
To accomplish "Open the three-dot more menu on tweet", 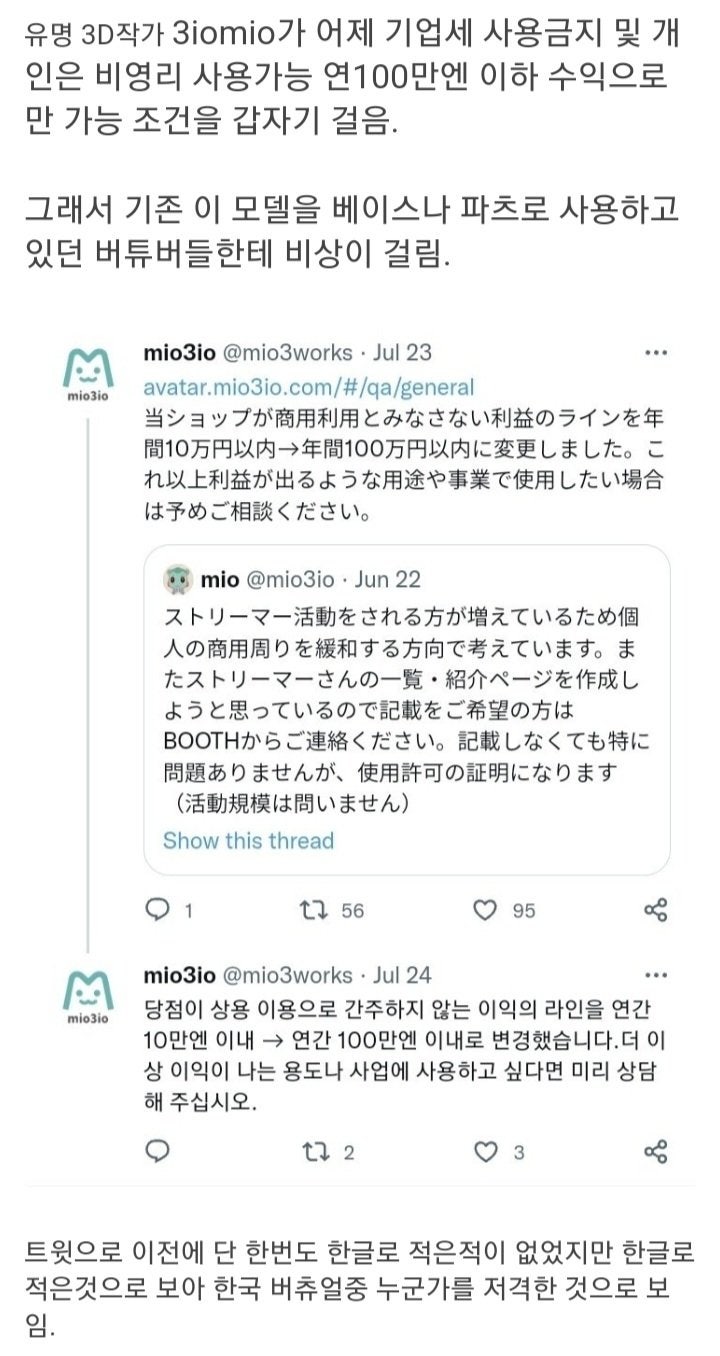I will [656, 353].
